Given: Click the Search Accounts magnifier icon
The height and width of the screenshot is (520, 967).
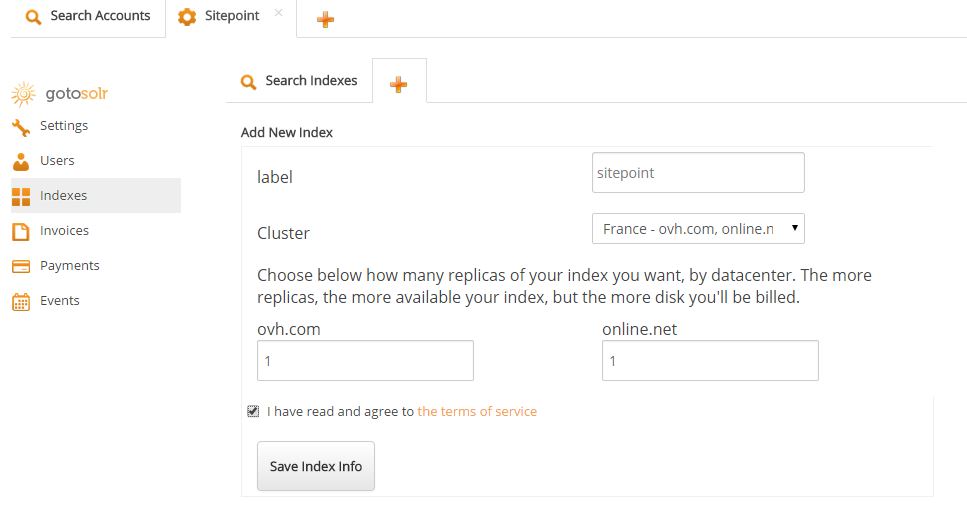Looking at the screenshot, I should pyautogui.click(x=34, y=17).
